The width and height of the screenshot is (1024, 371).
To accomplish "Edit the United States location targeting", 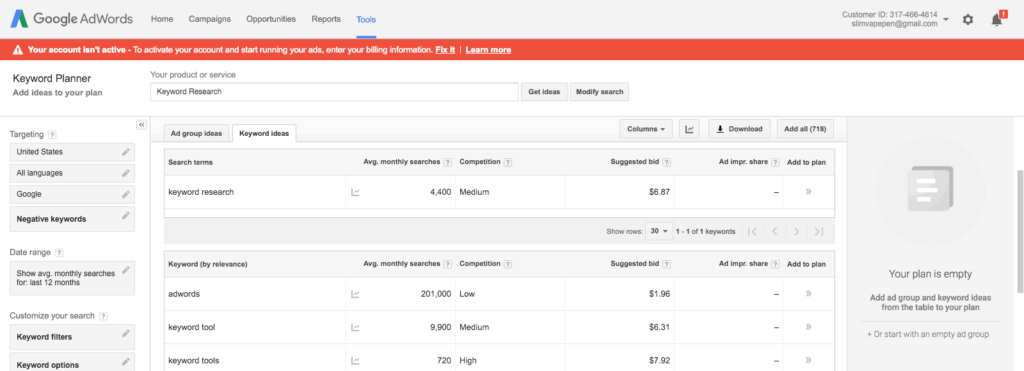I will click(125, 152).
